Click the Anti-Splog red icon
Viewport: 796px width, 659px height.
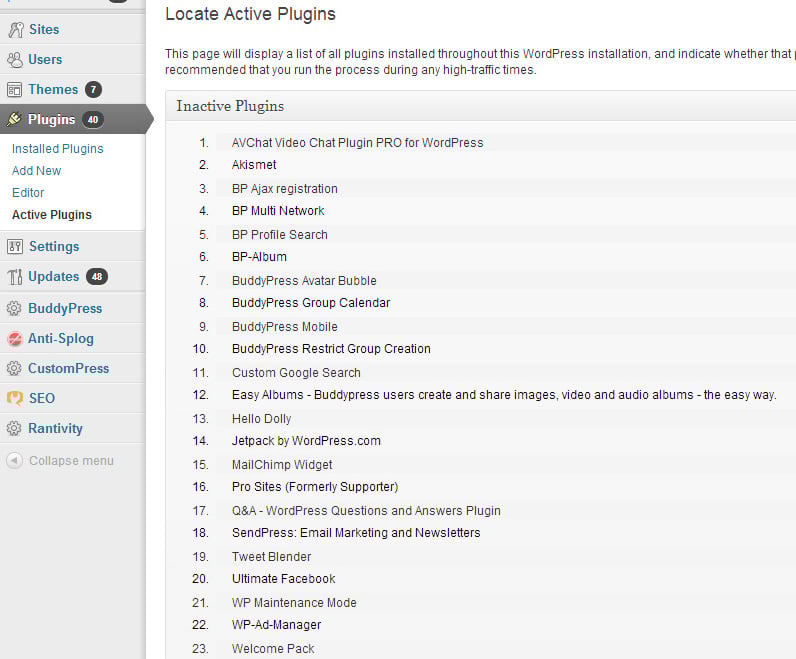click(x=14, y=339)
